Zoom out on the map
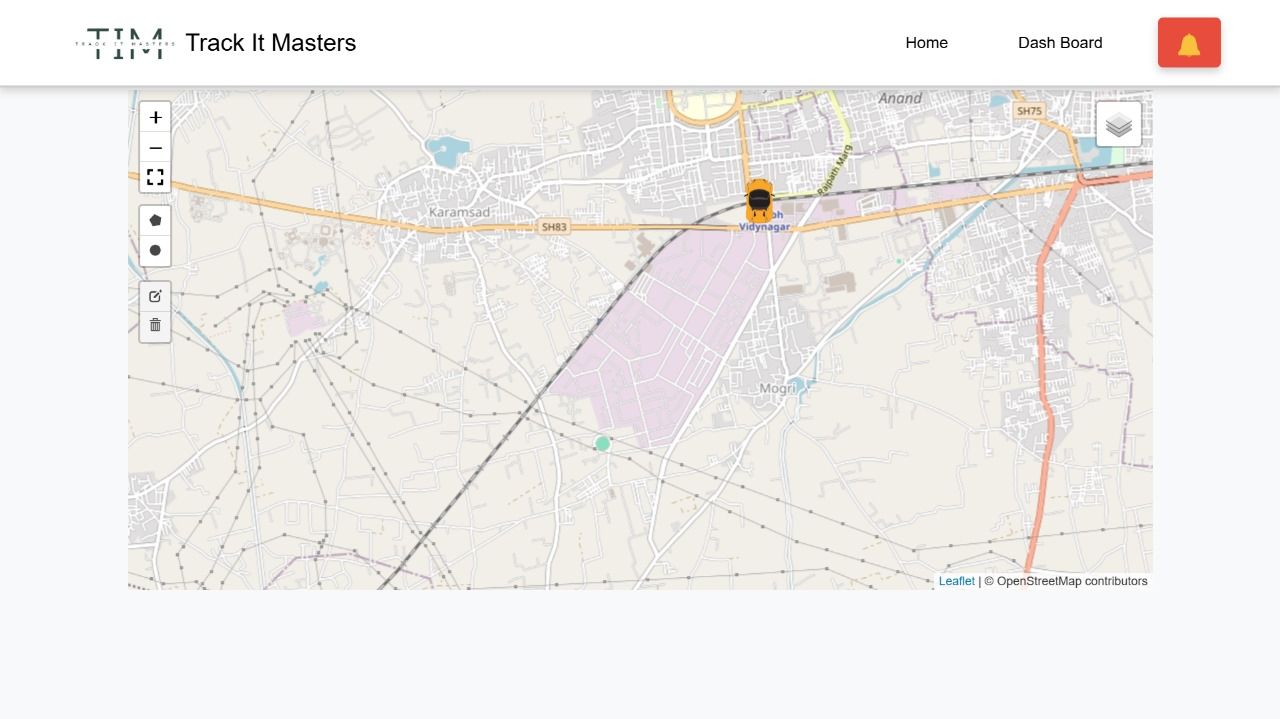This screenshot has width=1280, height=719. tap(155, 147)
